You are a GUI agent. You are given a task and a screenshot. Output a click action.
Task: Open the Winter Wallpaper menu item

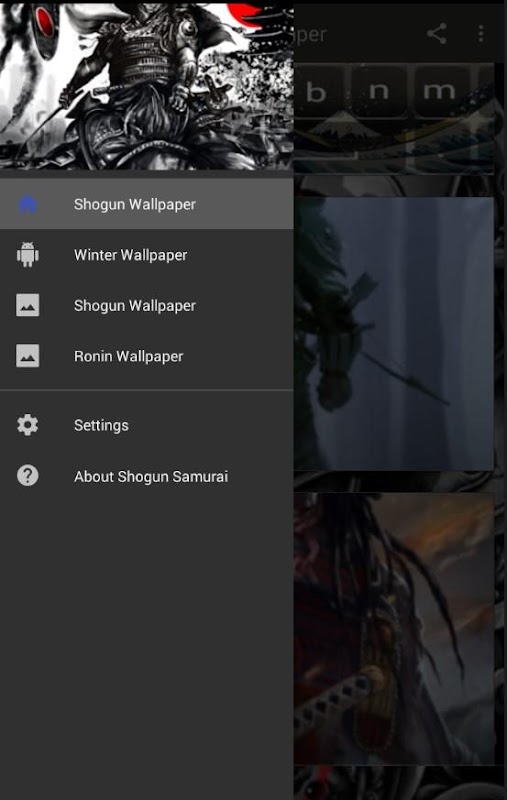pyautogui.click(x=146, y=255)
